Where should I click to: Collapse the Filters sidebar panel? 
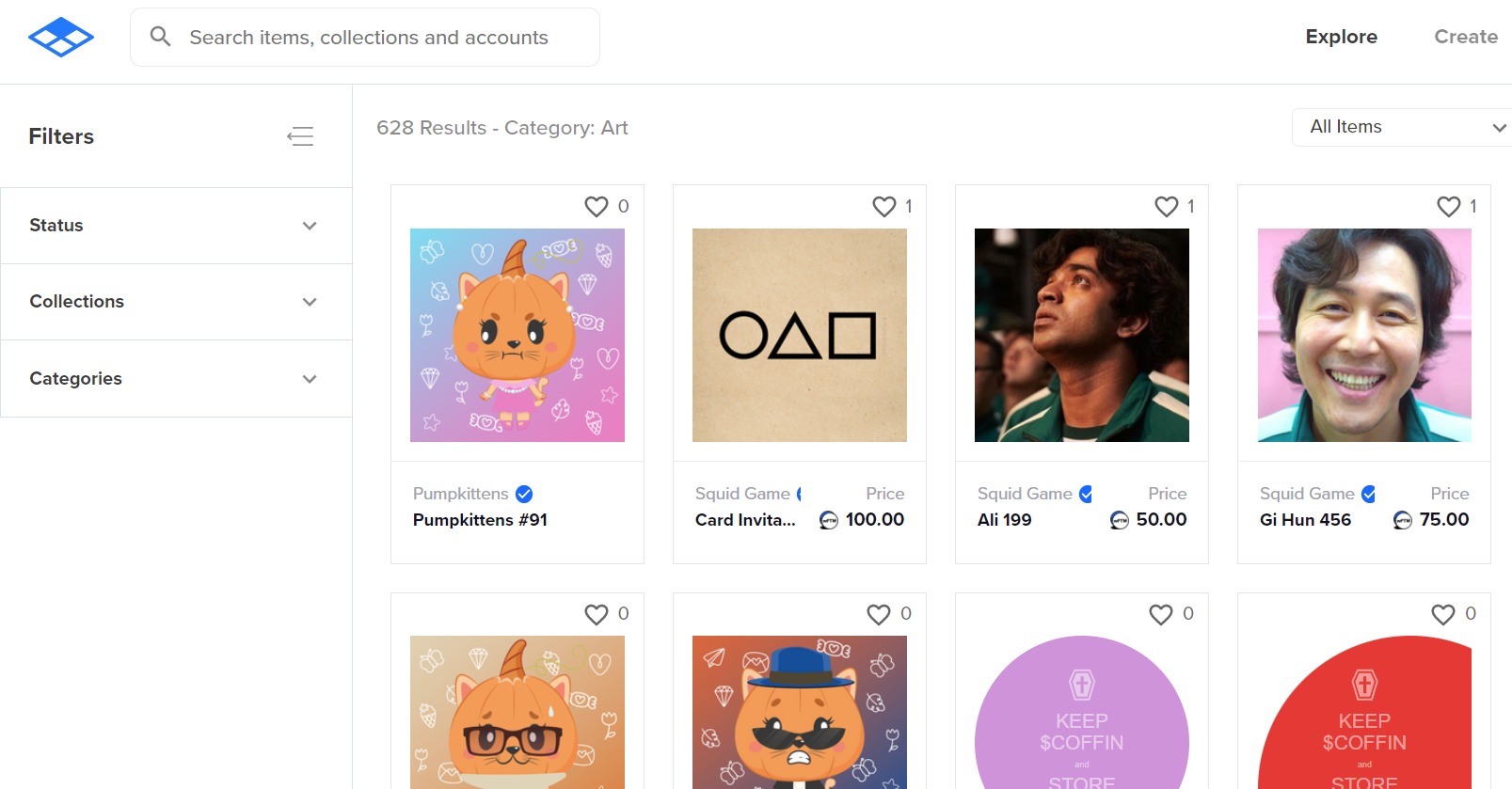pos(300,136)
